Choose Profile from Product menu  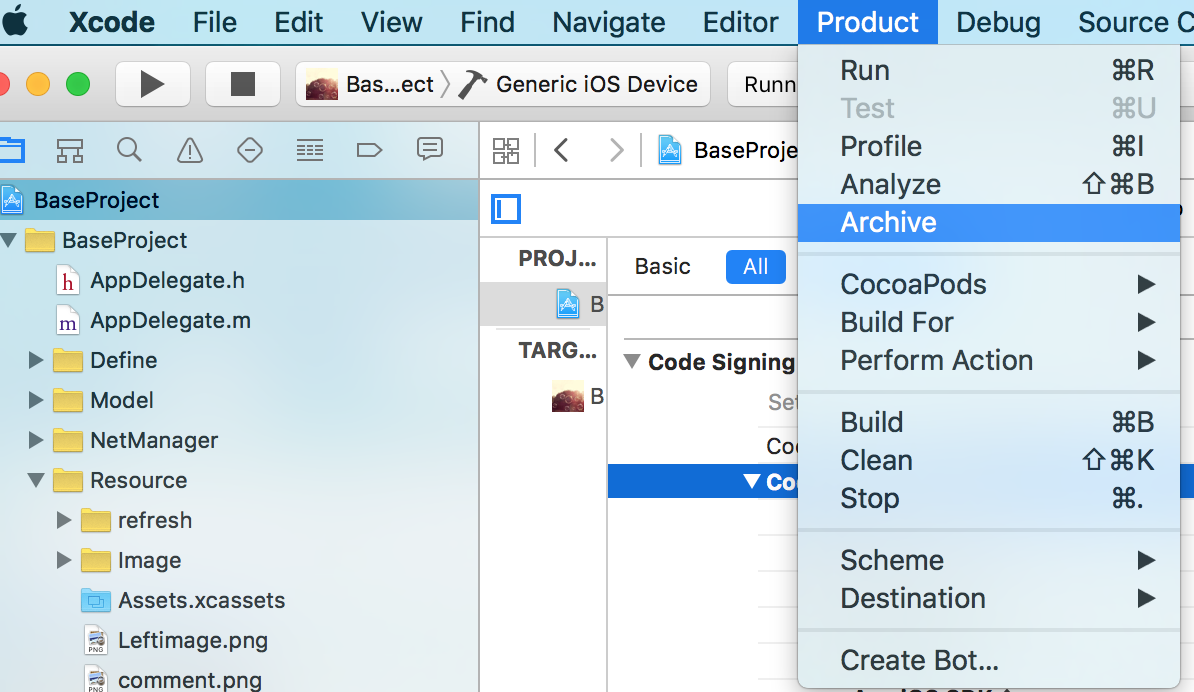pyautogui.click(x=989, y=146)
